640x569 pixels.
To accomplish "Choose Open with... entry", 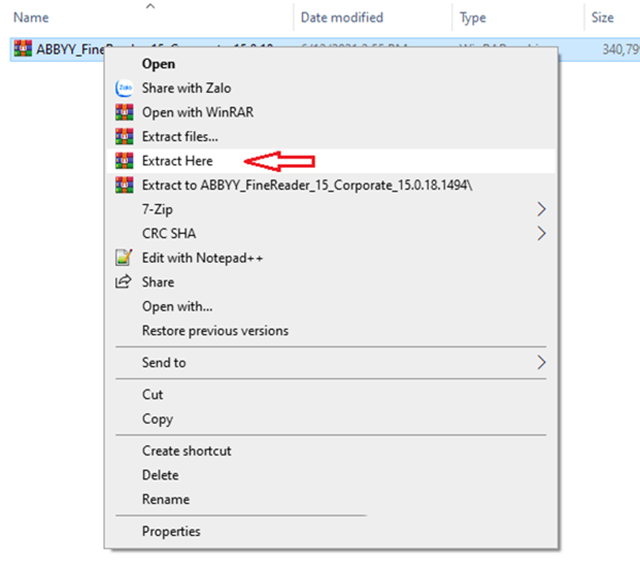I will coord(331,306).
